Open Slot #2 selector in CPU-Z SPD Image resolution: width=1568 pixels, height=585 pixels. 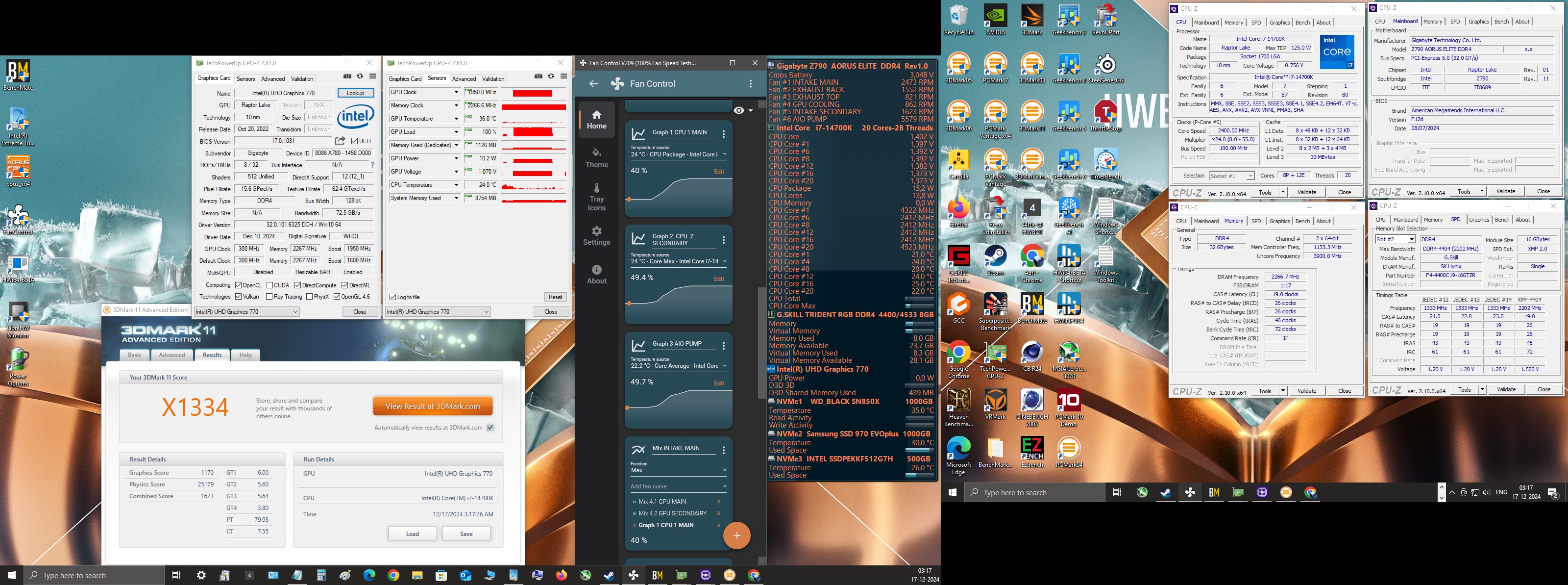(x=1395, y=239)
